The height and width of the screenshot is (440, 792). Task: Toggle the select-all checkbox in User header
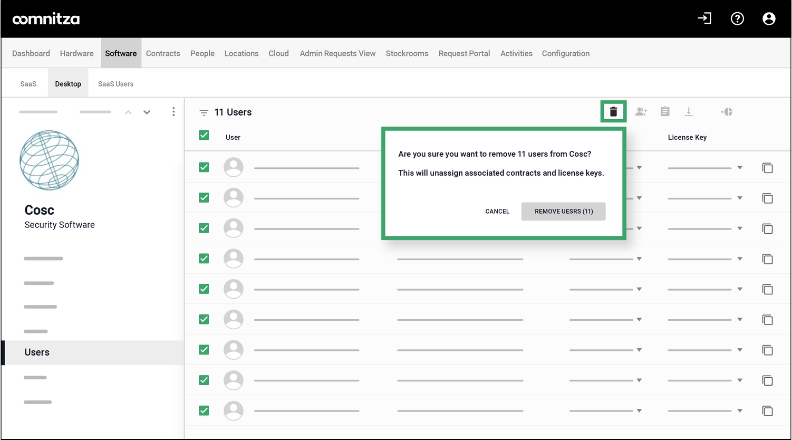coord(204,137)
